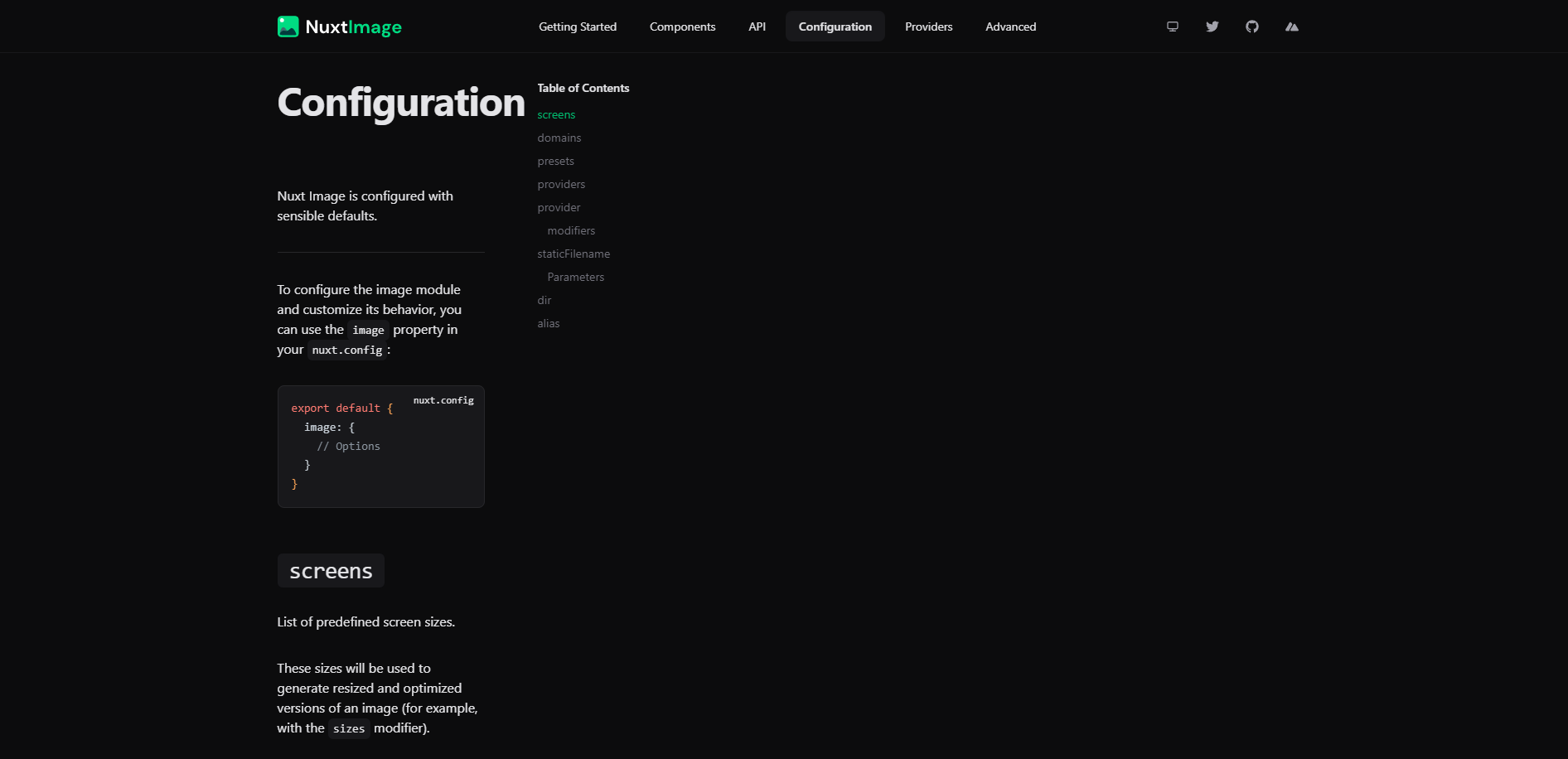Click the NuxtImage logo to go home
This screenshot has height=759, width=1568.
[x=339, y=26]
